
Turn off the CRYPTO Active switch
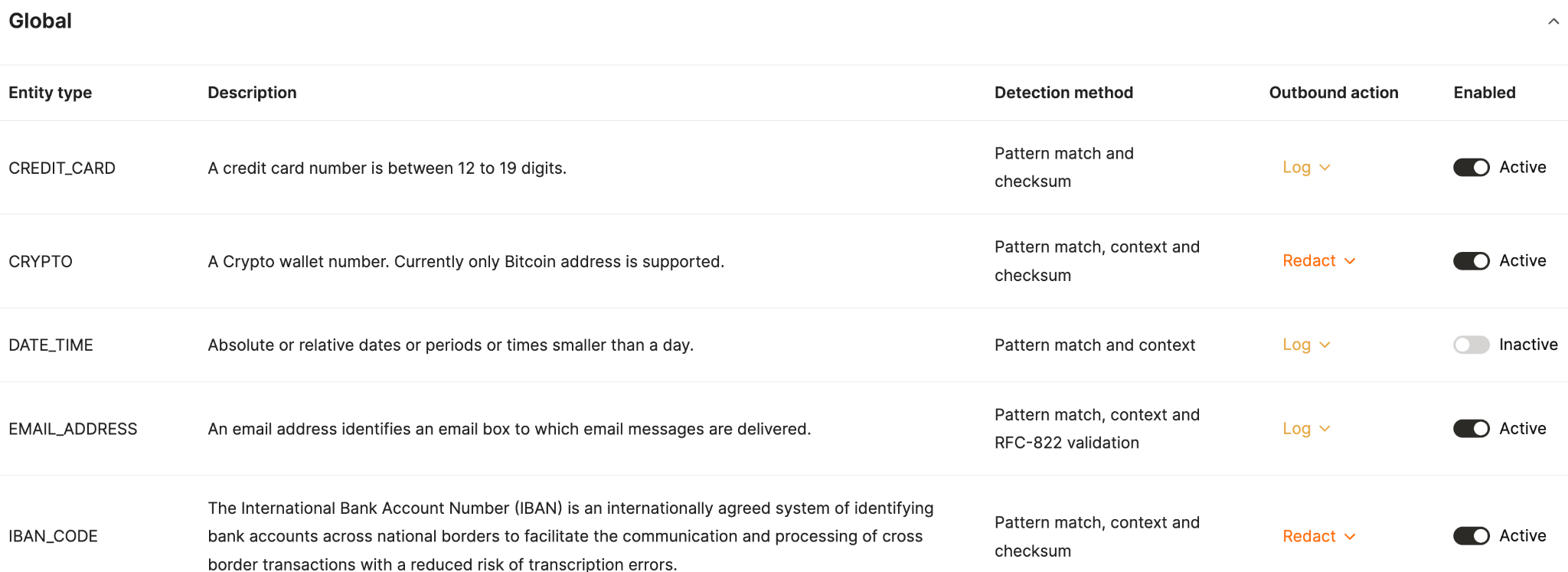click(x=1471, y=260)
